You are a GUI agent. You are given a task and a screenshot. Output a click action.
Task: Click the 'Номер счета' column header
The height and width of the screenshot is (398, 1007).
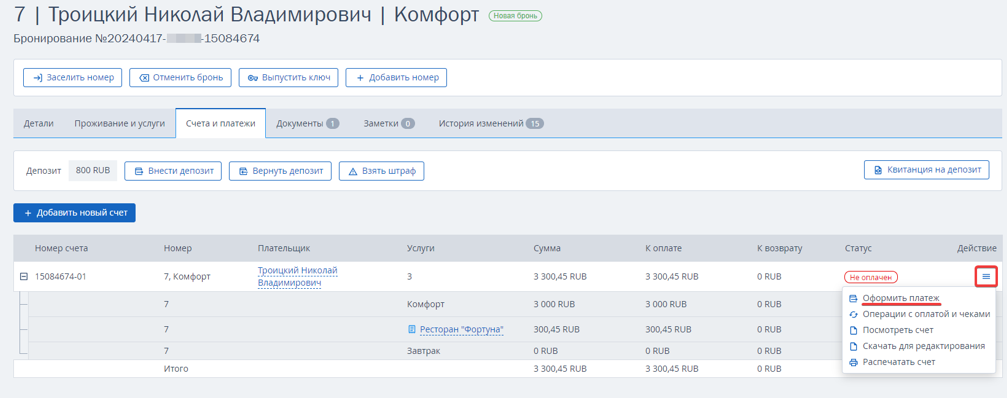[x=61, y=248]
